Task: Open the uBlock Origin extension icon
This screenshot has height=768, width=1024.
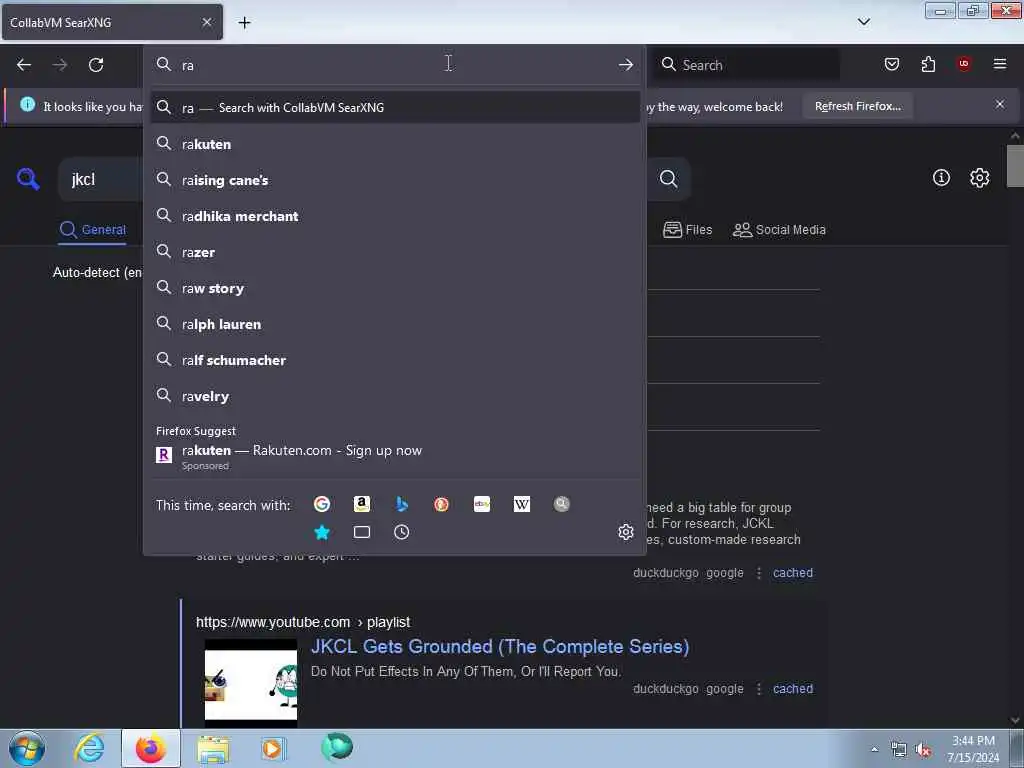Action: tap(964, 64)
